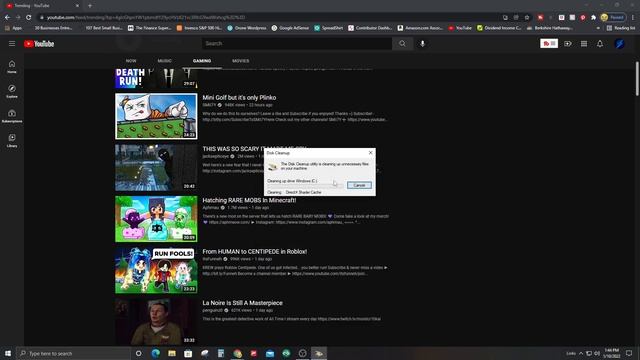Image resolution: width=640 pixels, height=360 pixels.
Task: Open Mail app from taskbar
Action: [x=270, y=353]
